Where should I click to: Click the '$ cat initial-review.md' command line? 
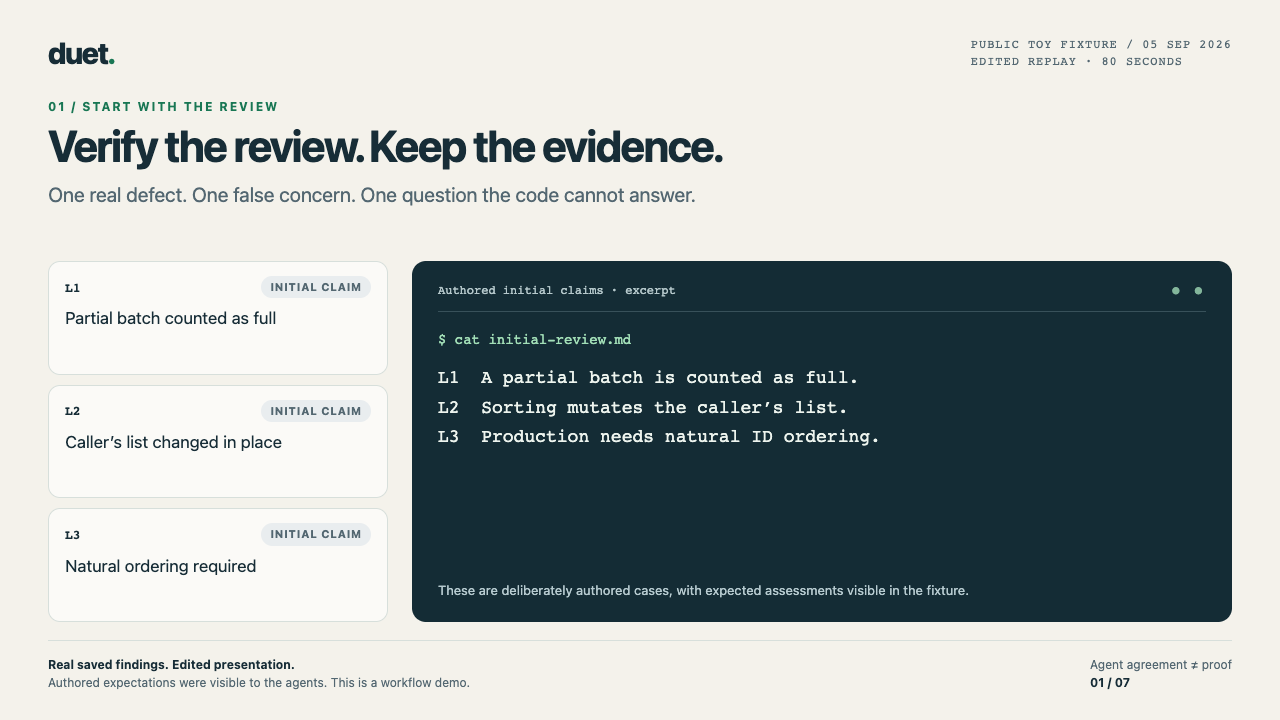click(x=534, y=340)
